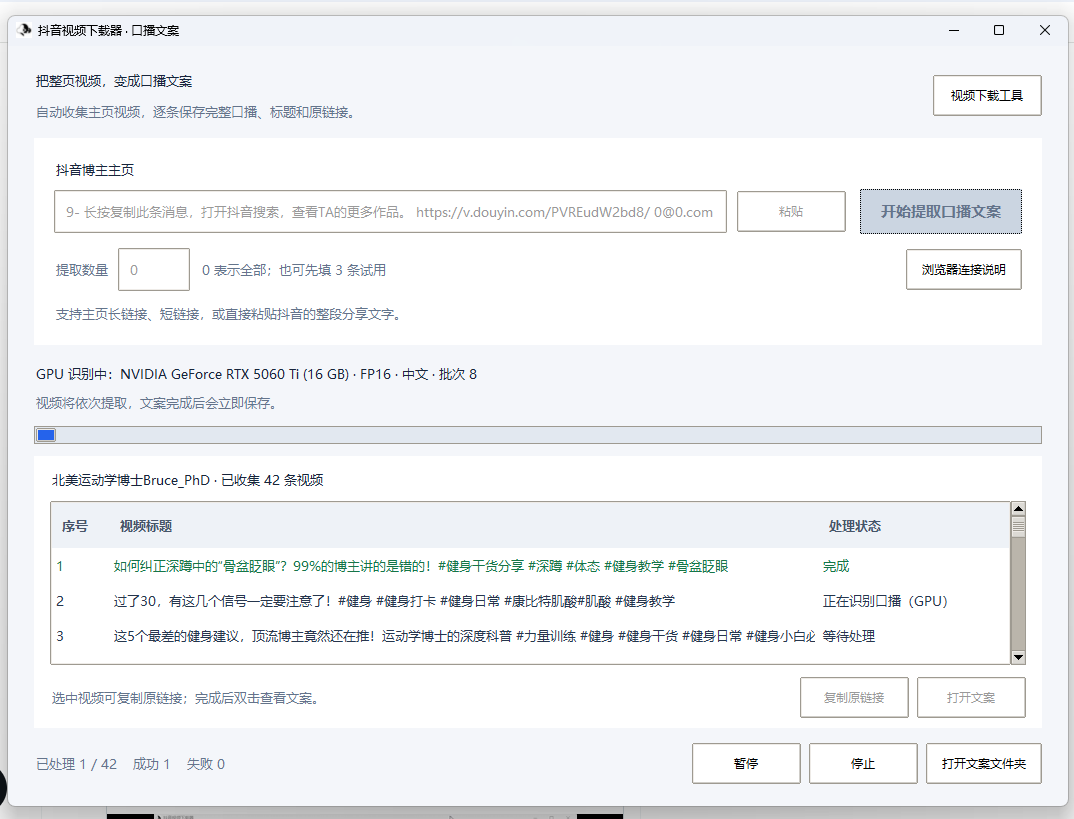
Task: Open 浏览器连接说明 help
Action: pos(964,270)
